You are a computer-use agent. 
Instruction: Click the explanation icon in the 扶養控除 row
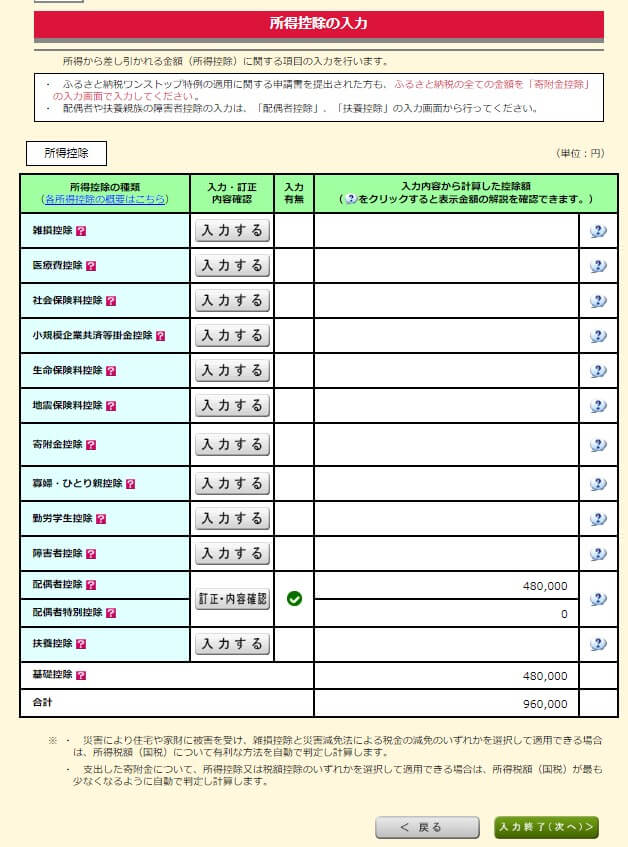598,644
